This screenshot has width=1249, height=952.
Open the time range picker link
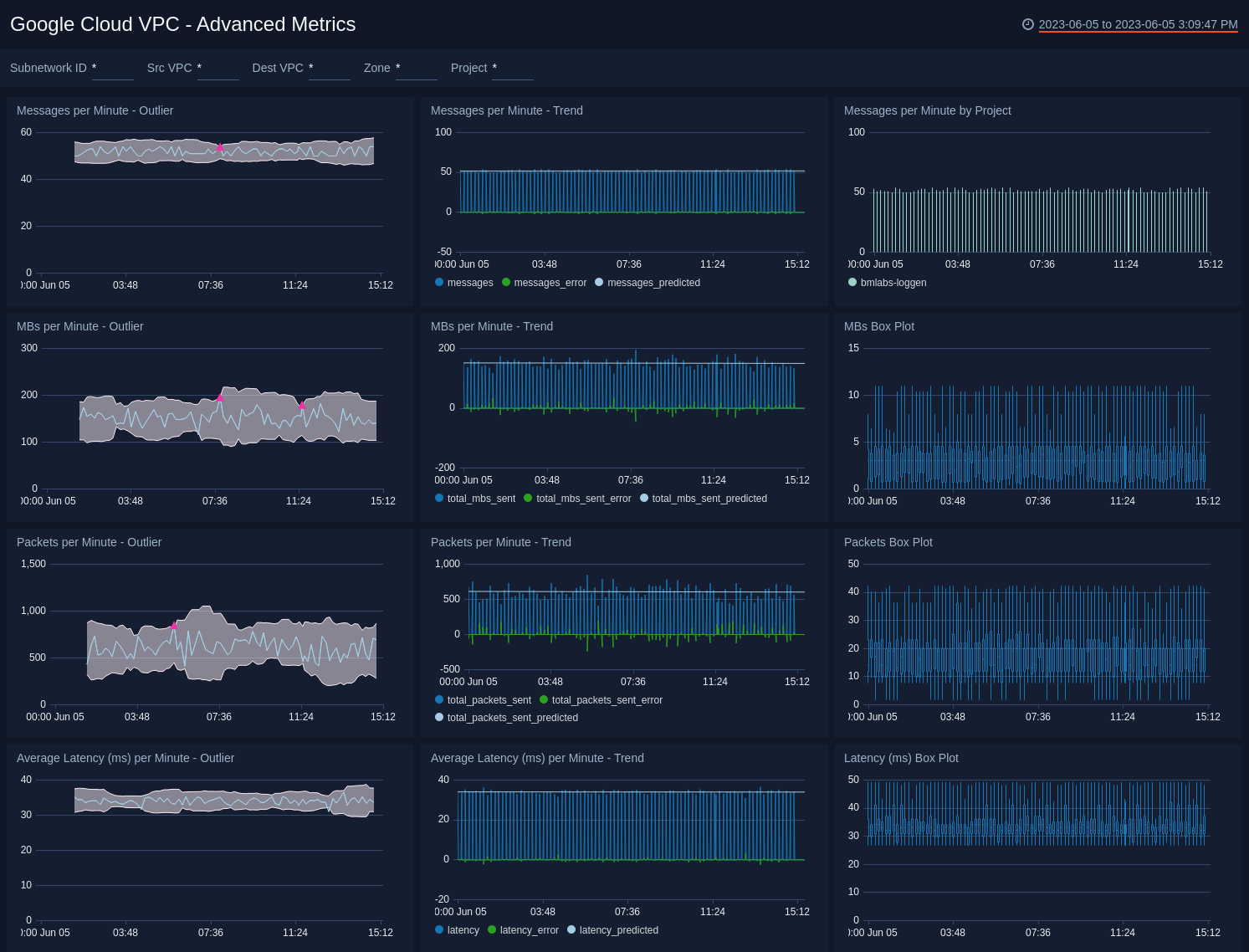click(1138, 24)
